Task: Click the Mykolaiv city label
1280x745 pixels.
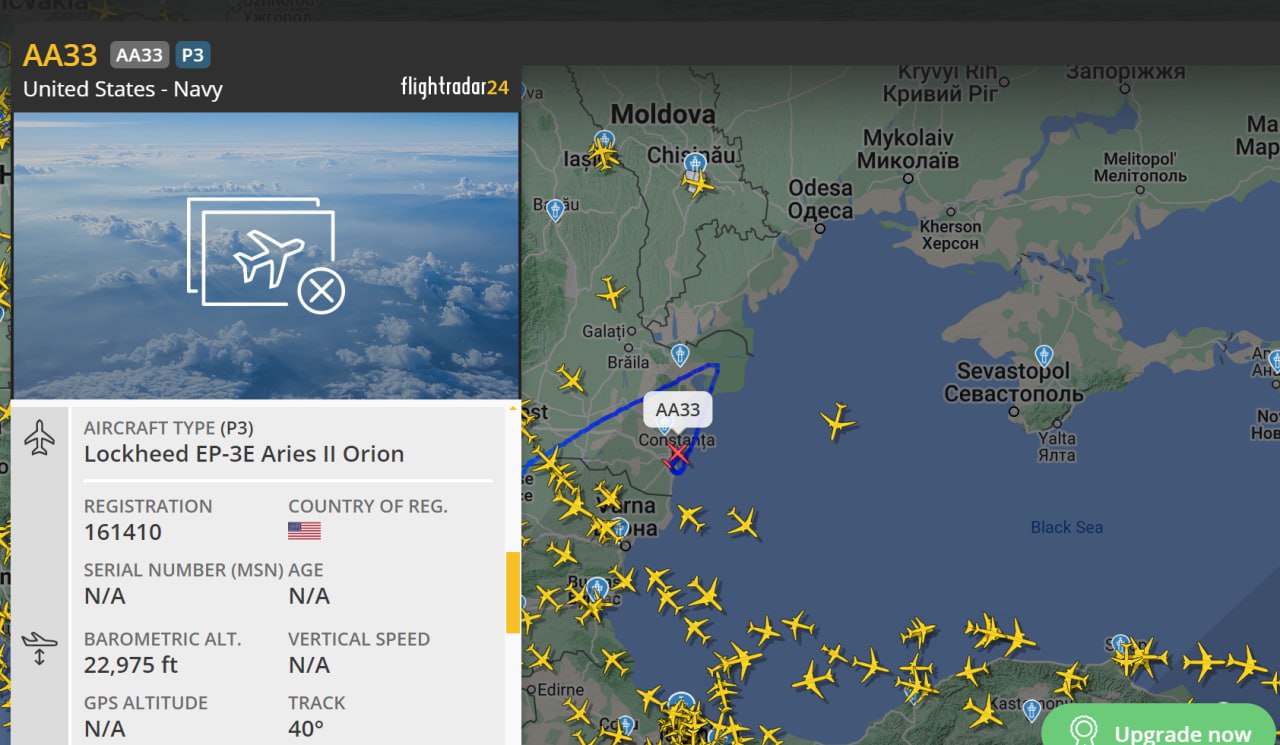Action: click(x=910, y=148)
